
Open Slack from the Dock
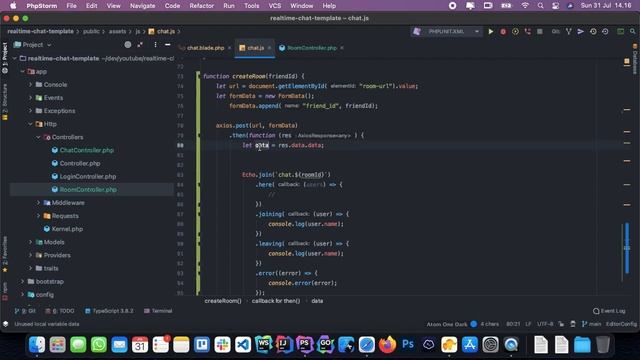pos(222,344)
